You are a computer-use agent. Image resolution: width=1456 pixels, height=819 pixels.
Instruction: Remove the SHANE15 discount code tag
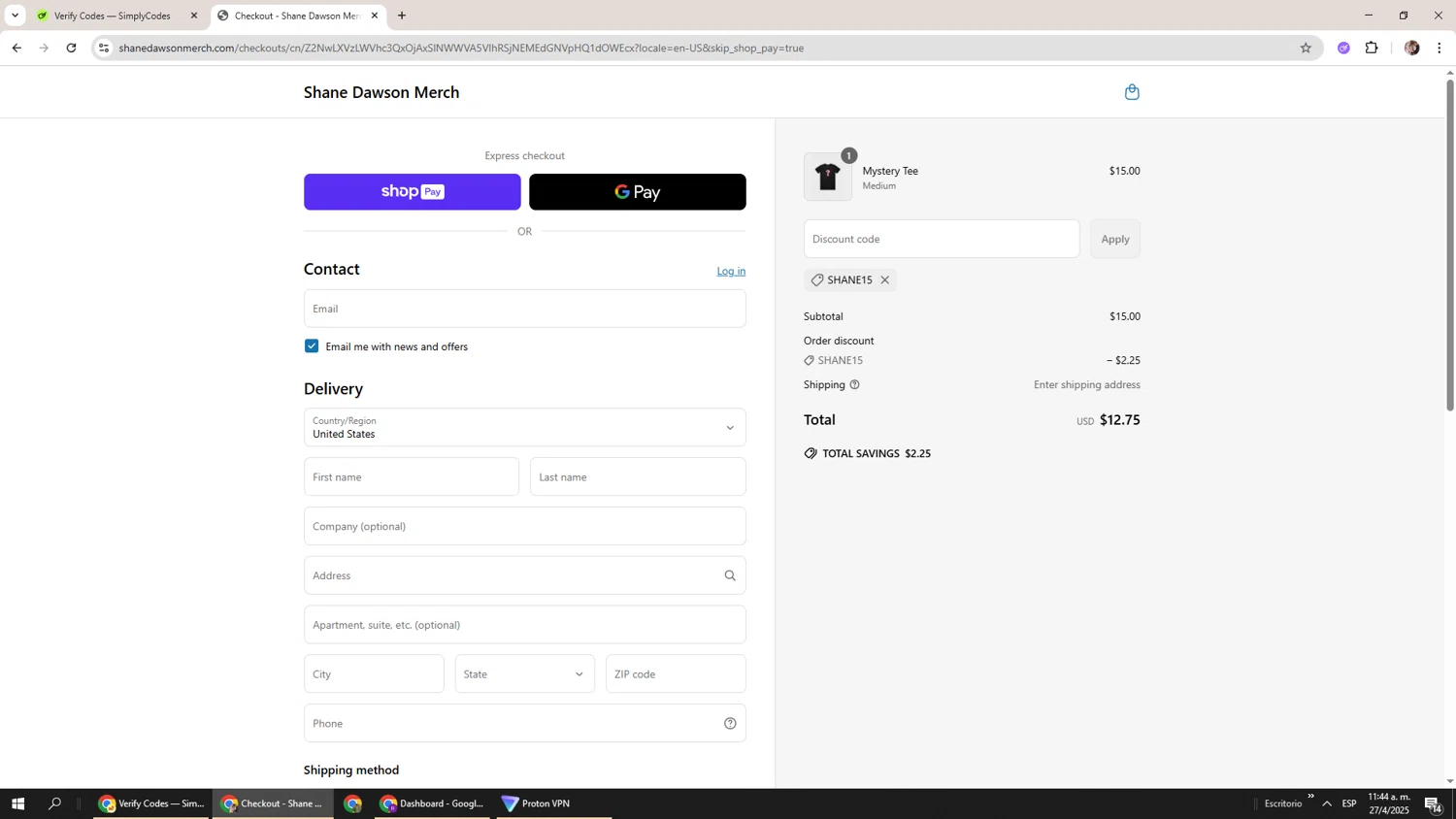[884, 280]
